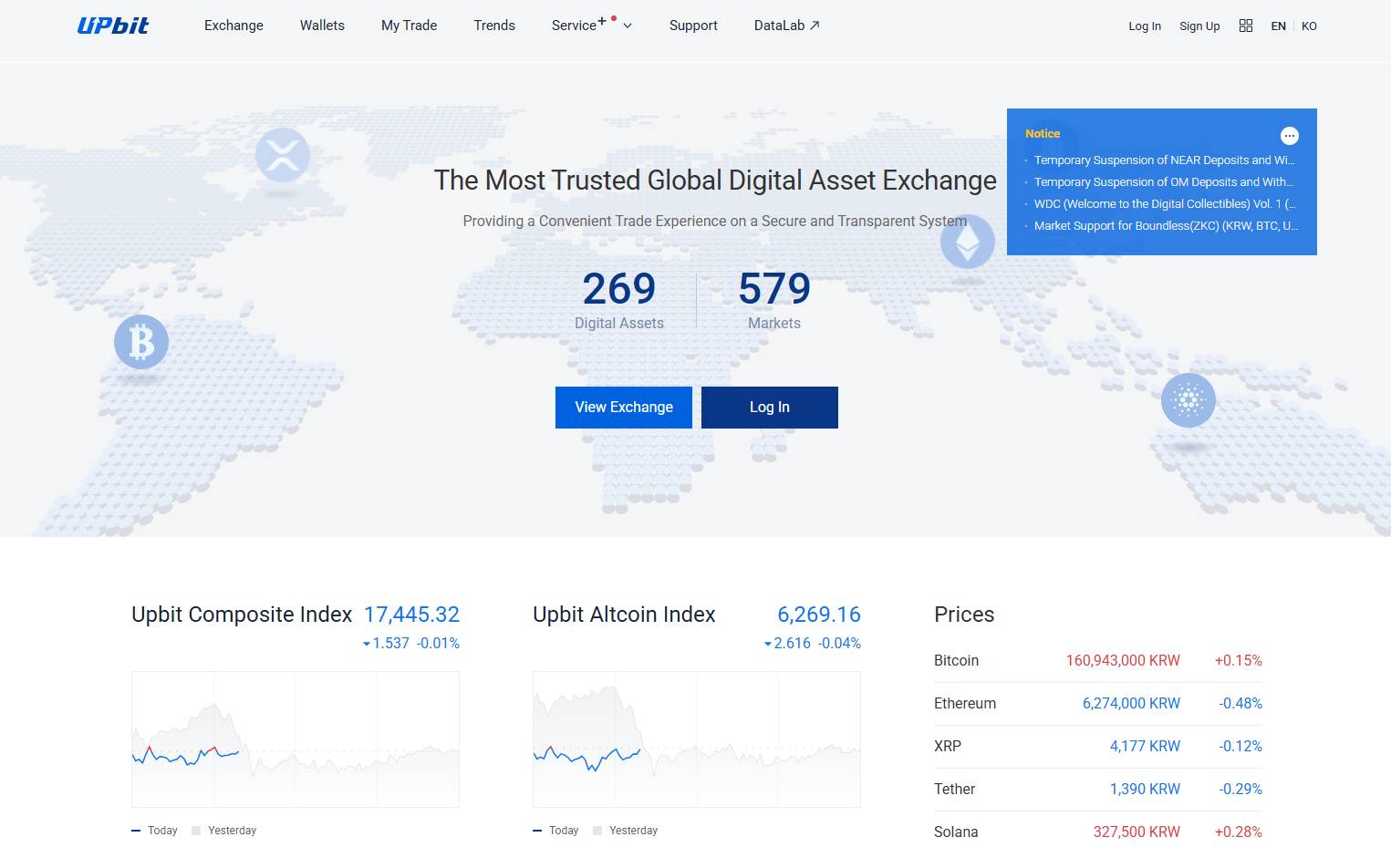The height and width of the screenshot is (868, 1391).
Task: Click the XRP coin icon on the map
Action: pos(282,155)
